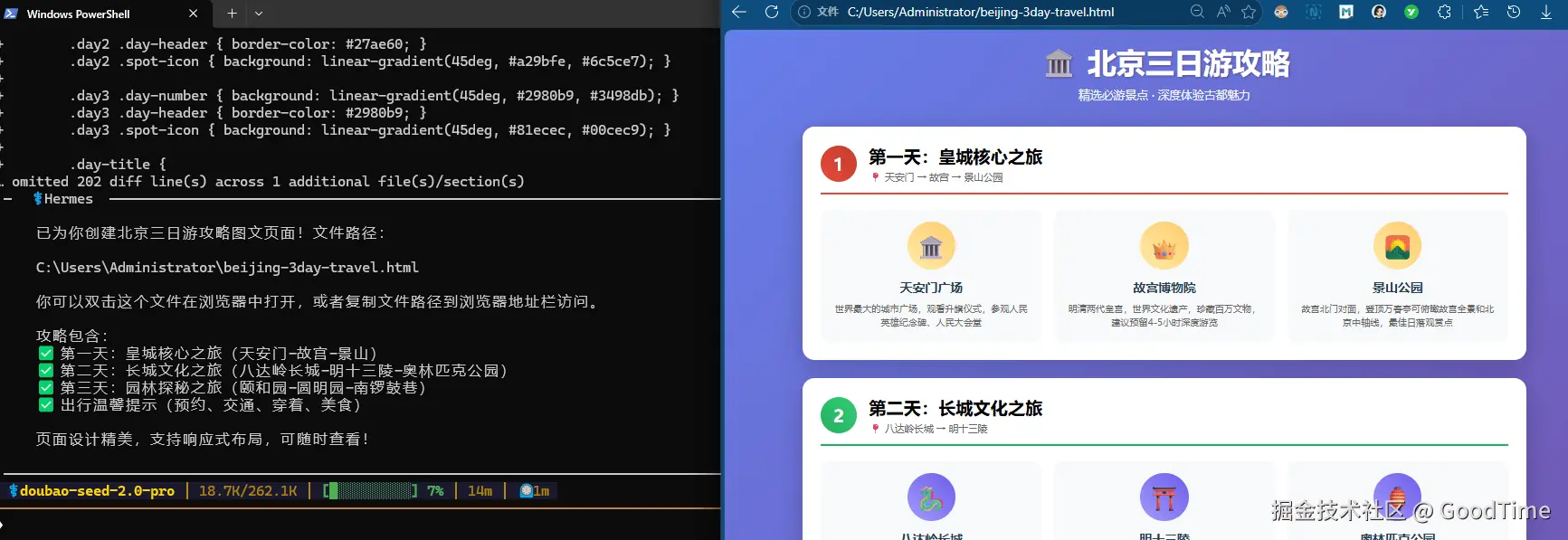Click the .day-title { code line
This screenshot has width=1568, height=540.
pos(119,165)
